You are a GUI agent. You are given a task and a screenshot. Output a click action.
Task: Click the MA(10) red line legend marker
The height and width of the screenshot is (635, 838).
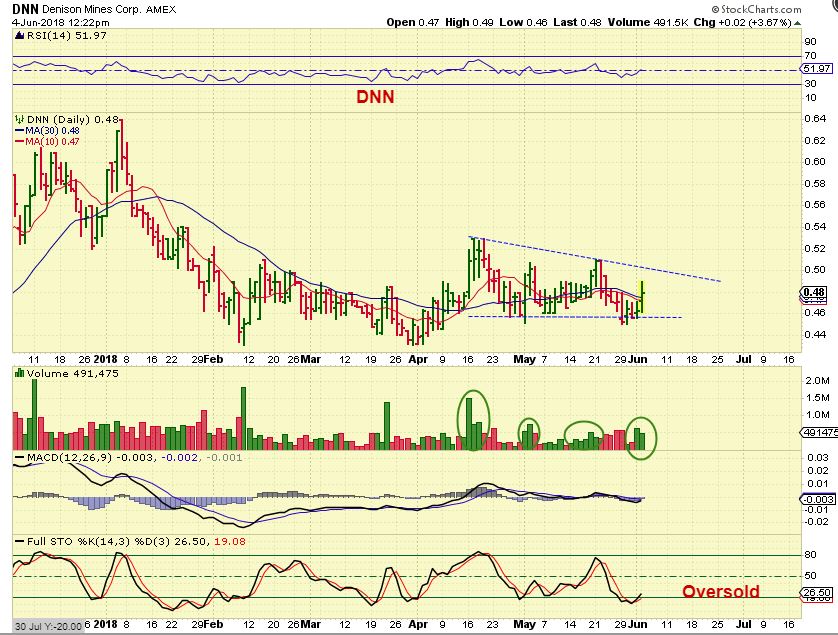click(20, 142)
